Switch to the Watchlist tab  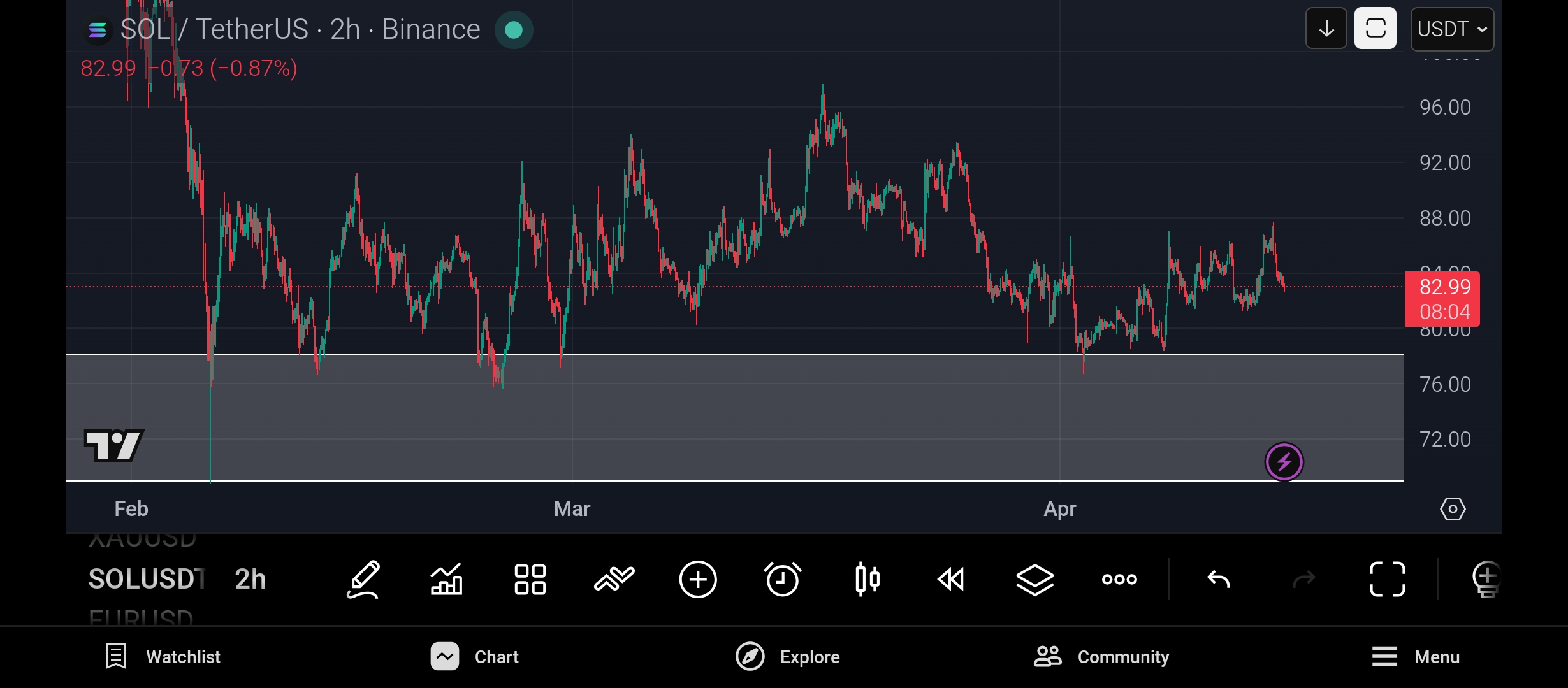pyautogui.click(x=163, y=657)
